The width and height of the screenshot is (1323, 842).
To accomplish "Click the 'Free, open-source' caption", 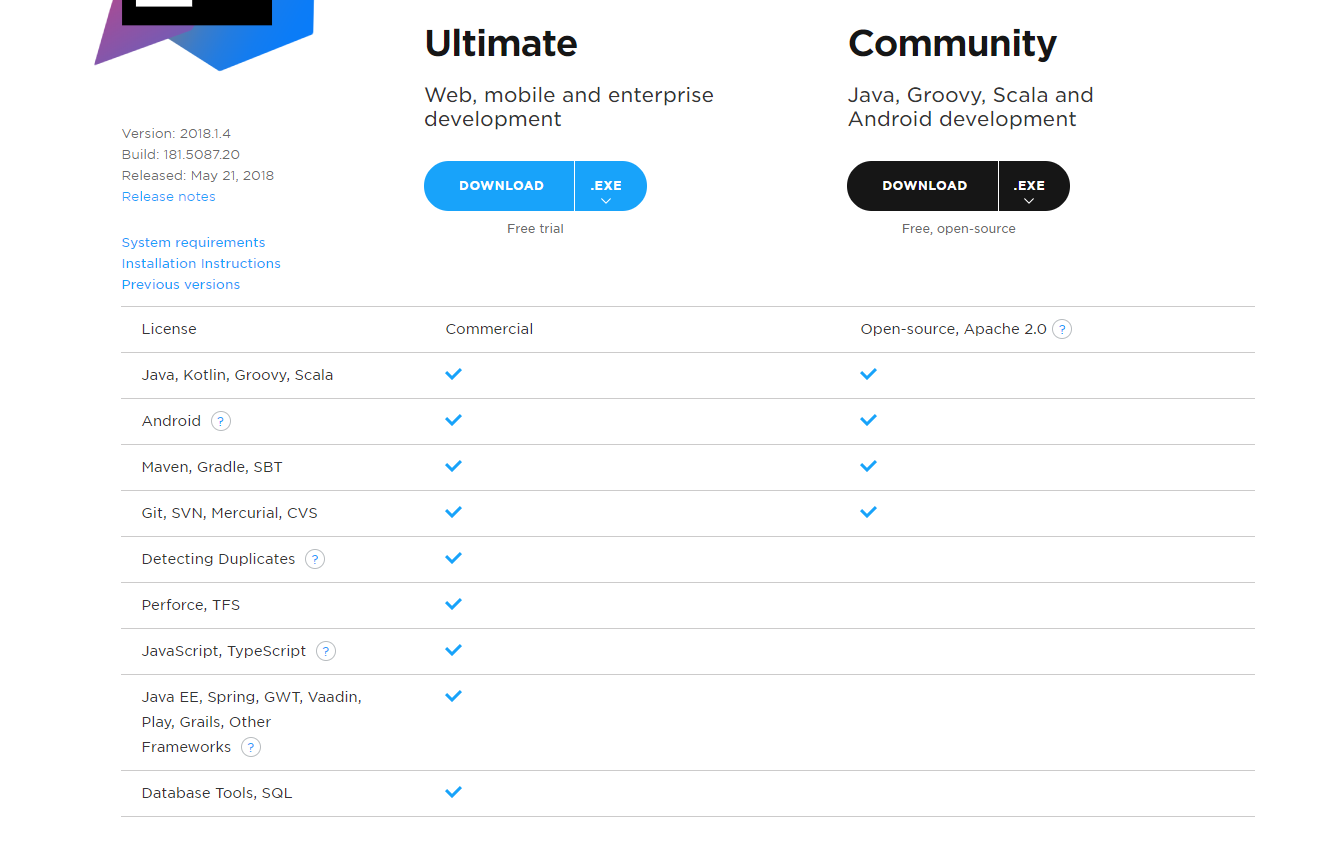I will click(958, 229).
